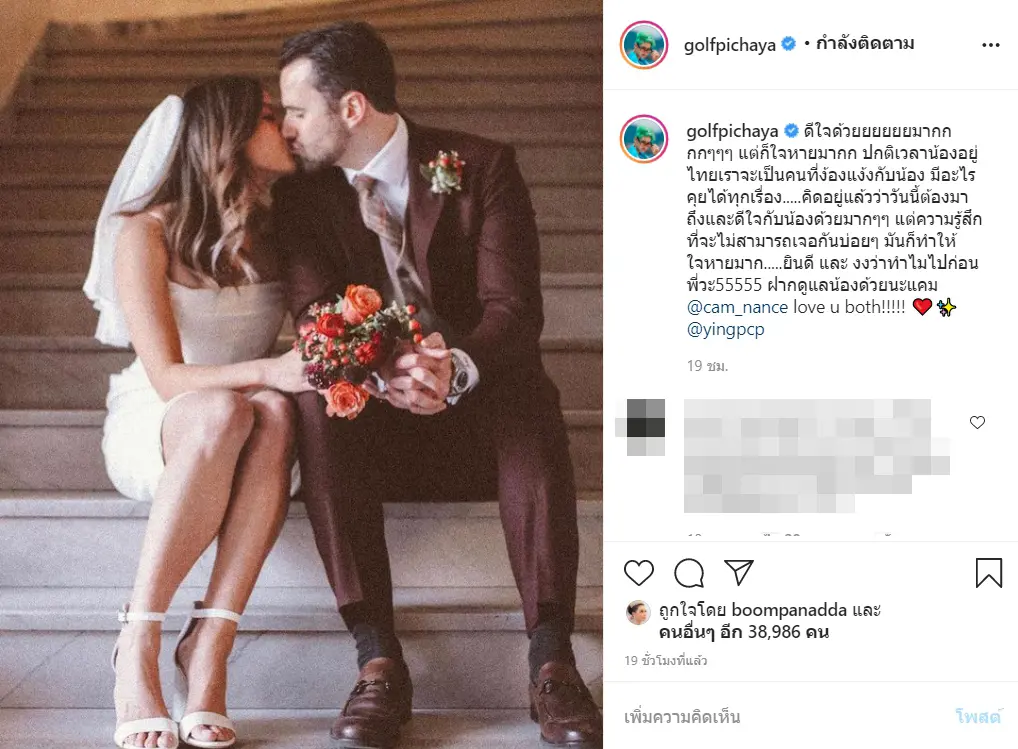Screen dimensions: 1018x749
Task: Open golfpichaya username link in header
Action: pos(730,45)
